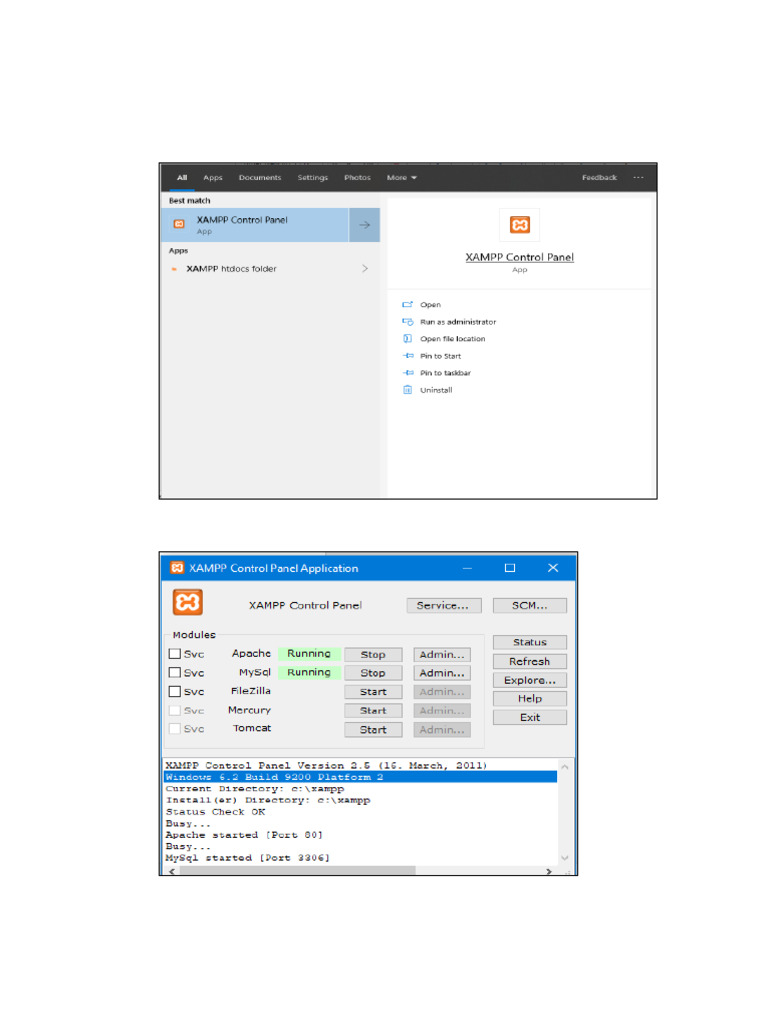Click the Service... button

click(x=443, y=605)
